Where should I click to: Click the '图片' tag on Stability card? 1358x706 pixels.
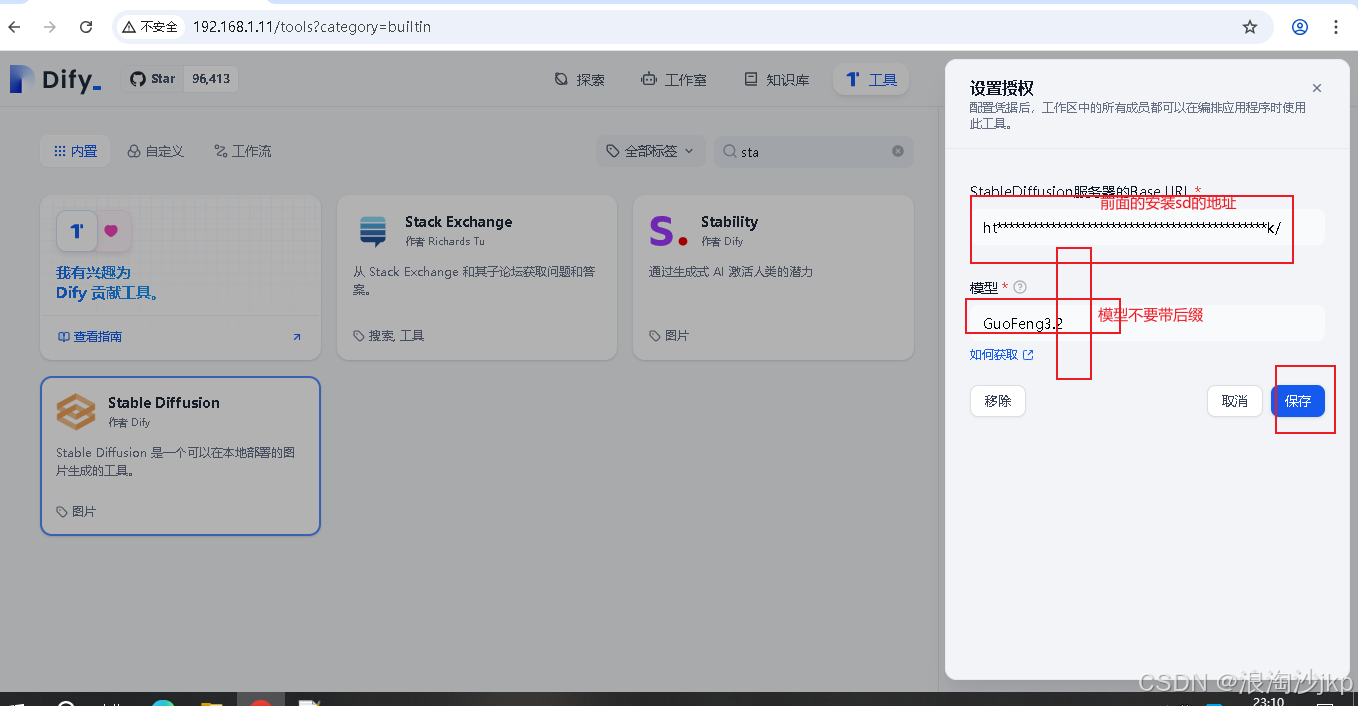point(669,335)
